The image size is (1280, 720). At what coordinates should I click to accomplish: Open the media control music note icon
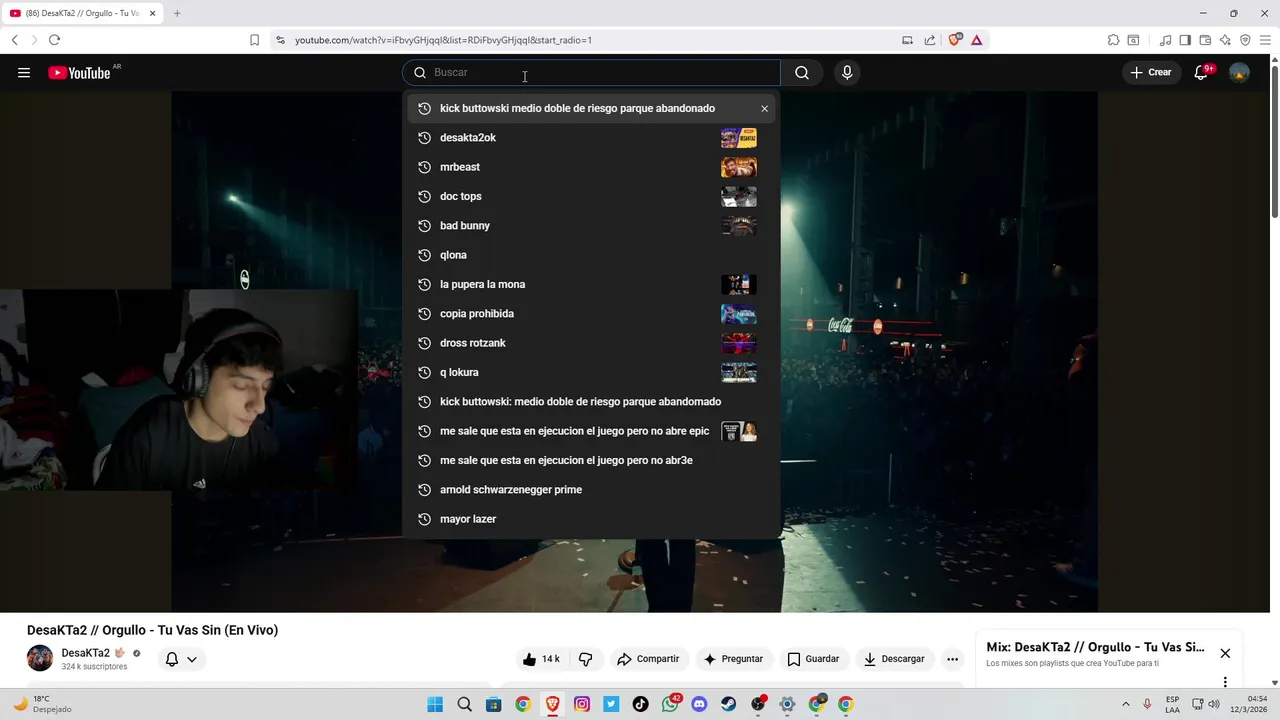[1165, 40]
